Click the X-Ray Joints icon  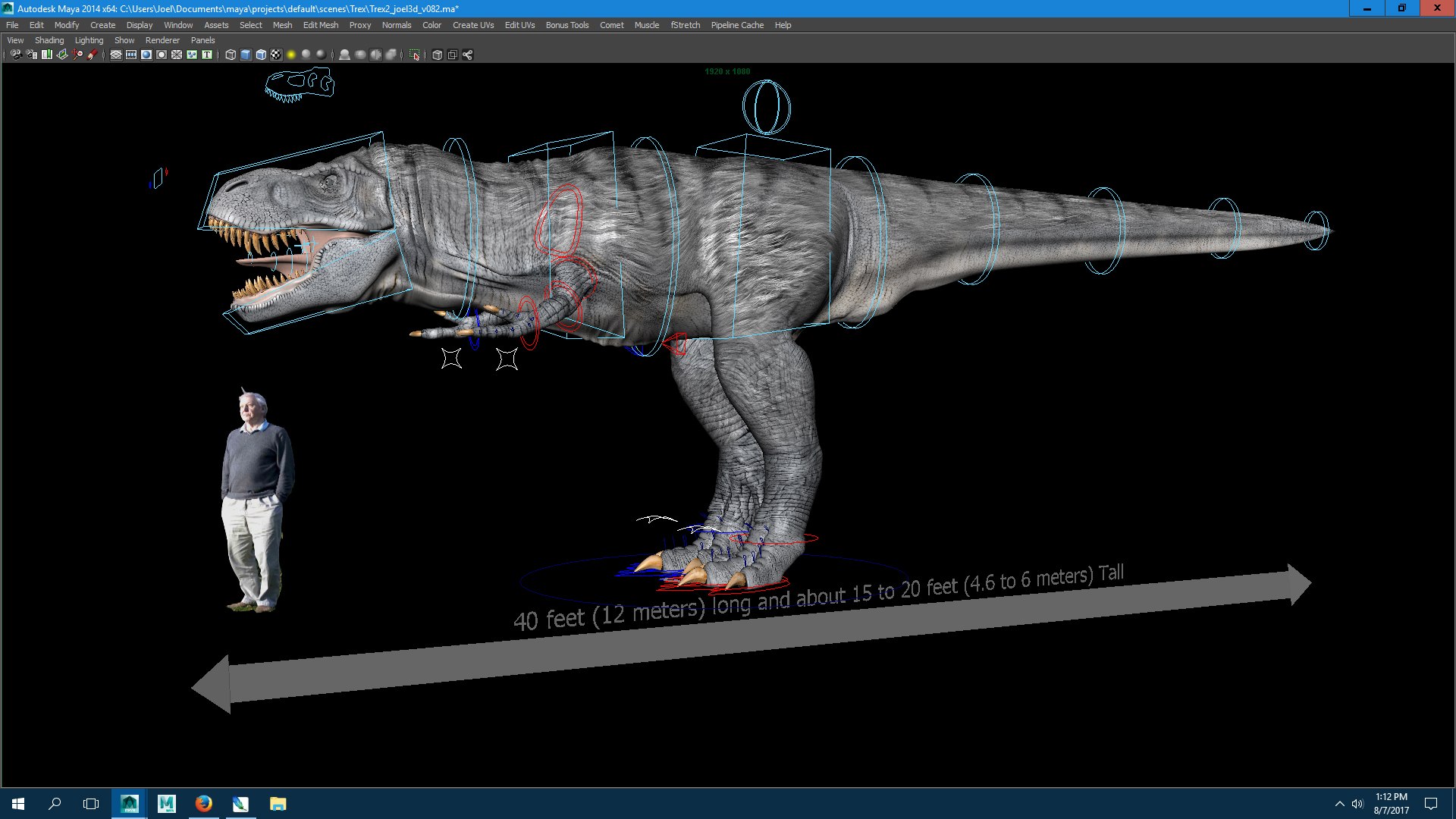(468, 55)
